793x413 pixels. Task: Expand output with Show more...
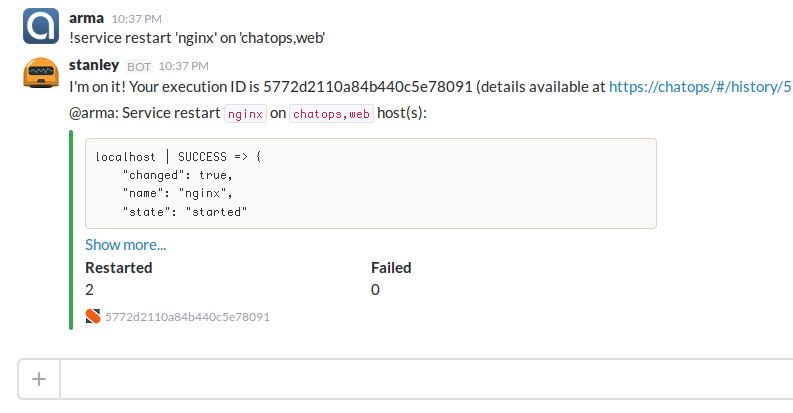pyautogui.click(x=125, y=245)
